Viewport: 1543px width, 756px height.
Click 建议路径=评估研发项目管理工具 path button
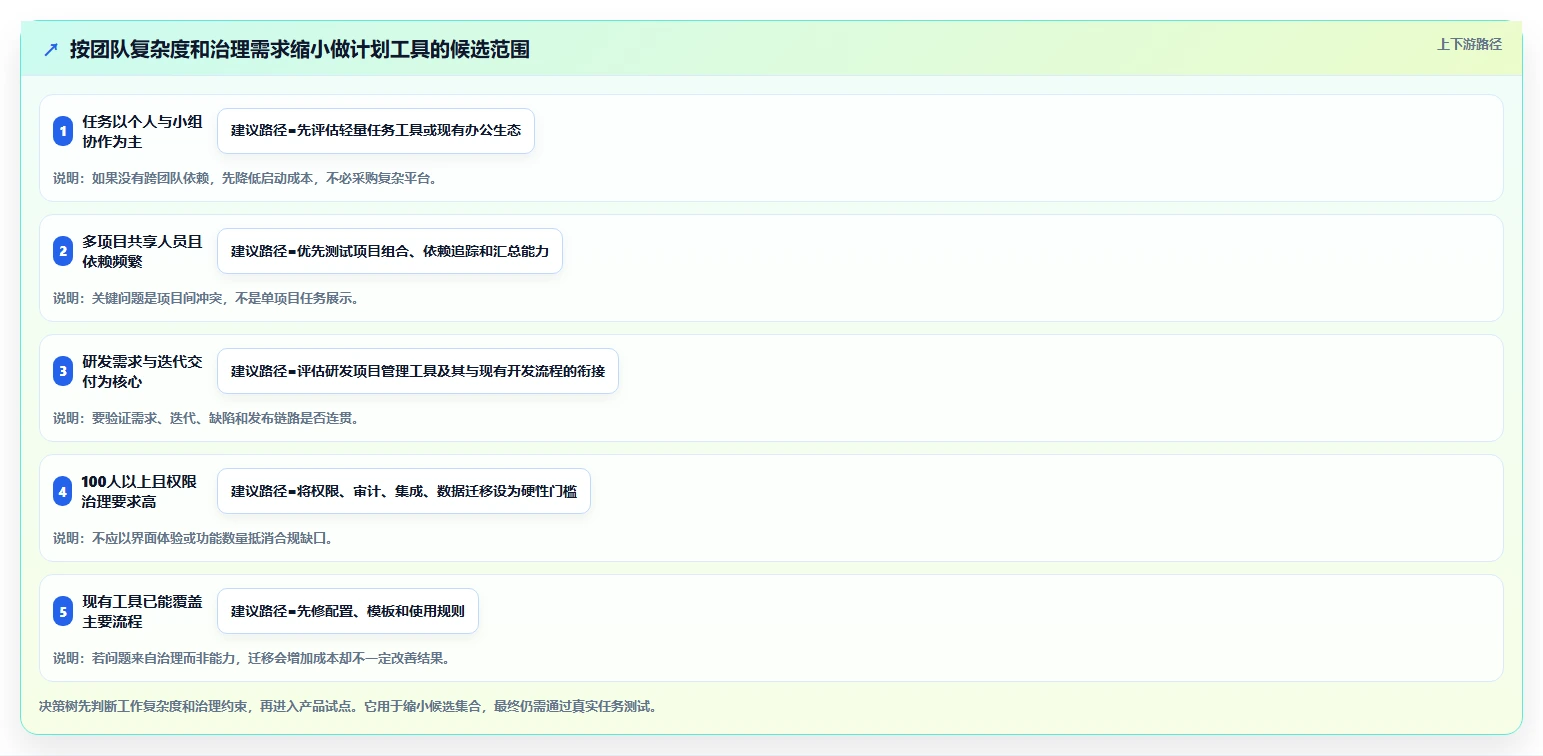pyautogui.click(x=418, y=371)
